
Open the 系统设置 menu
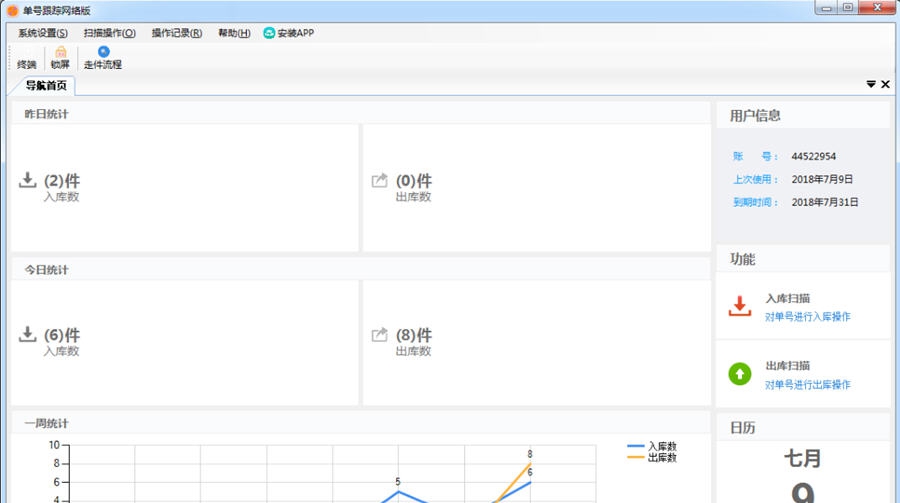tap(43, 33)
